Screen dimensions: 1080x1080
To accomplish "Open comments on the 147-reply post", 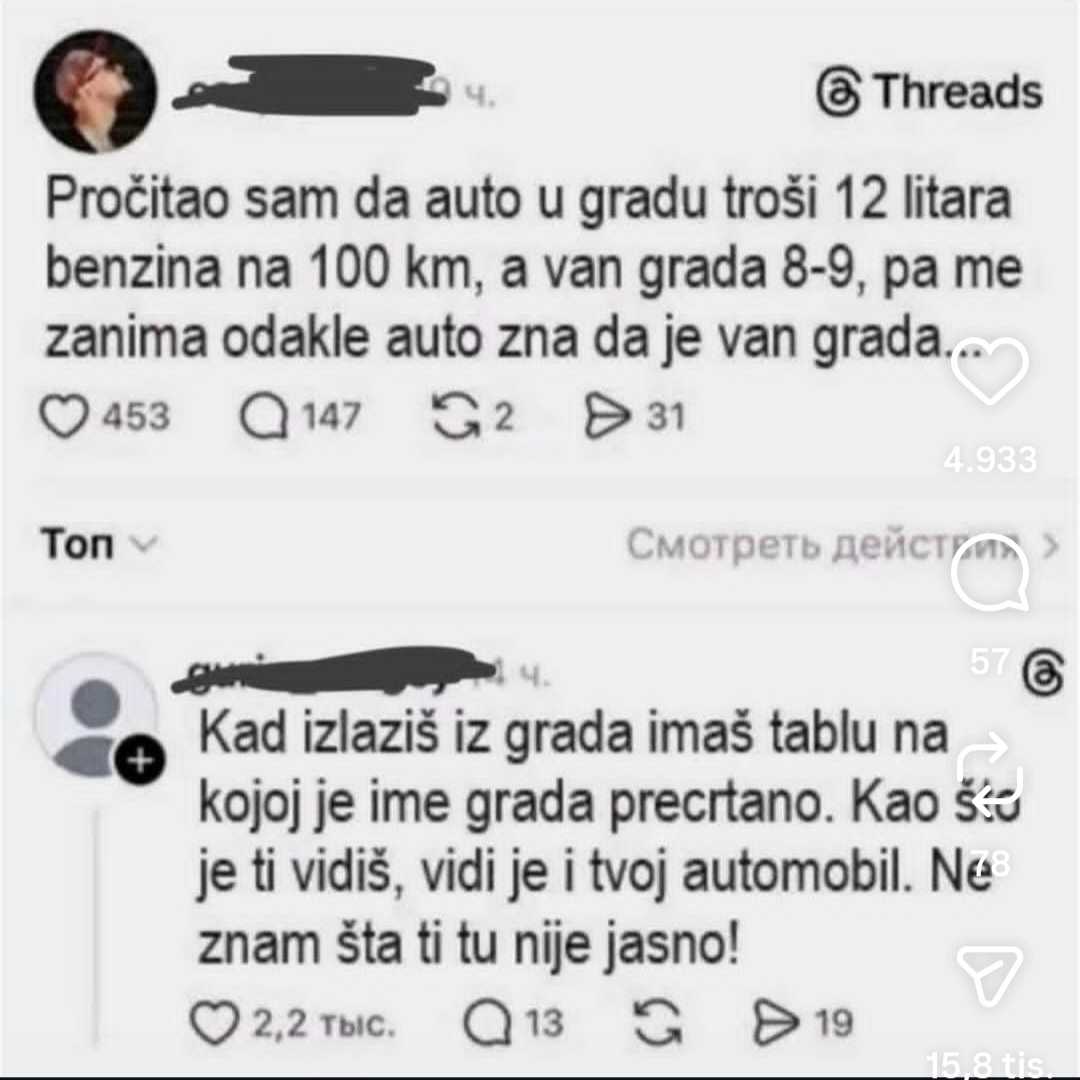I will [264, 417].
